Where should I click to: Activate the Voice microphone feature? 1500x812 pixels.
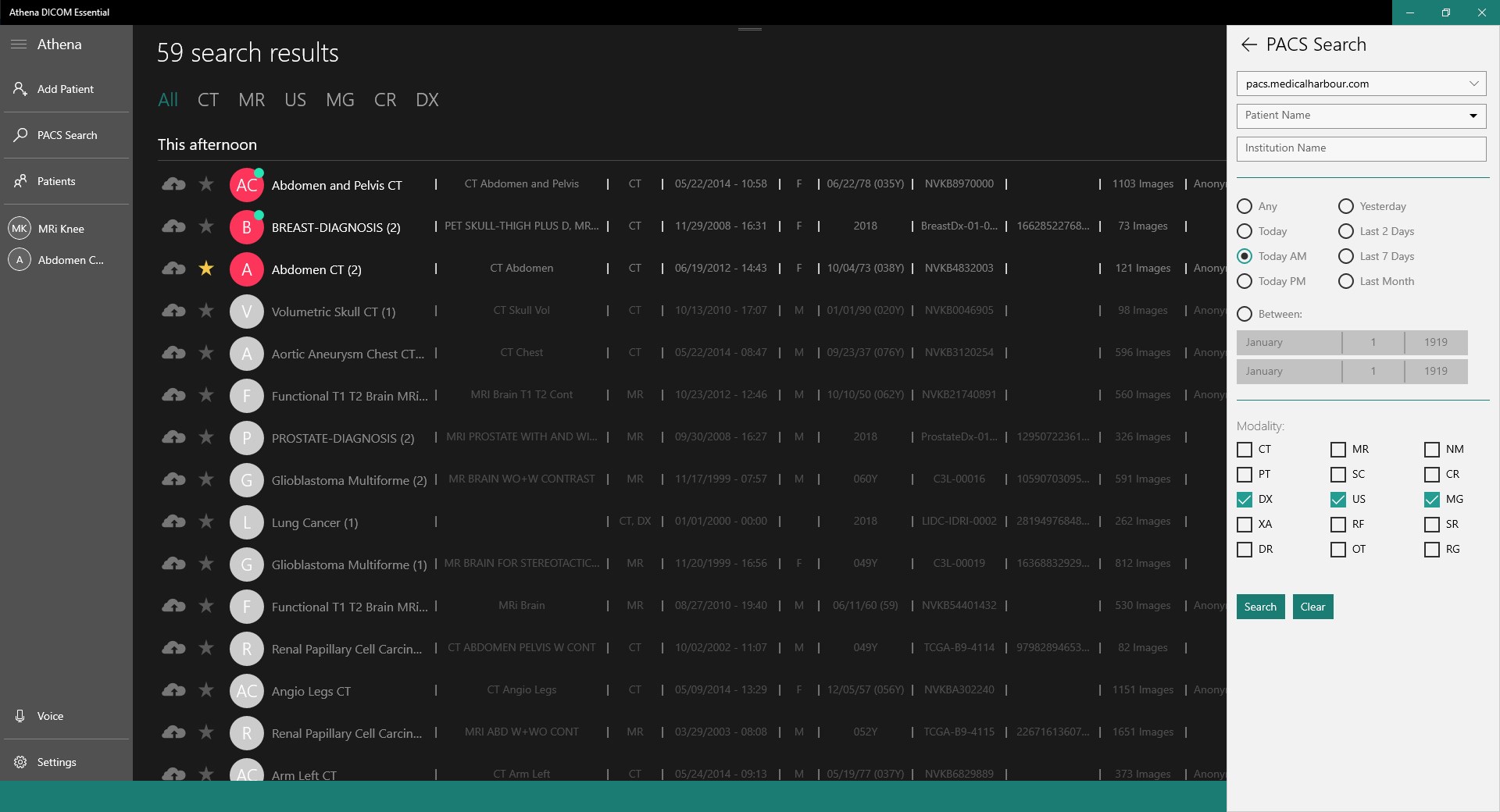(x=19, y=716)
